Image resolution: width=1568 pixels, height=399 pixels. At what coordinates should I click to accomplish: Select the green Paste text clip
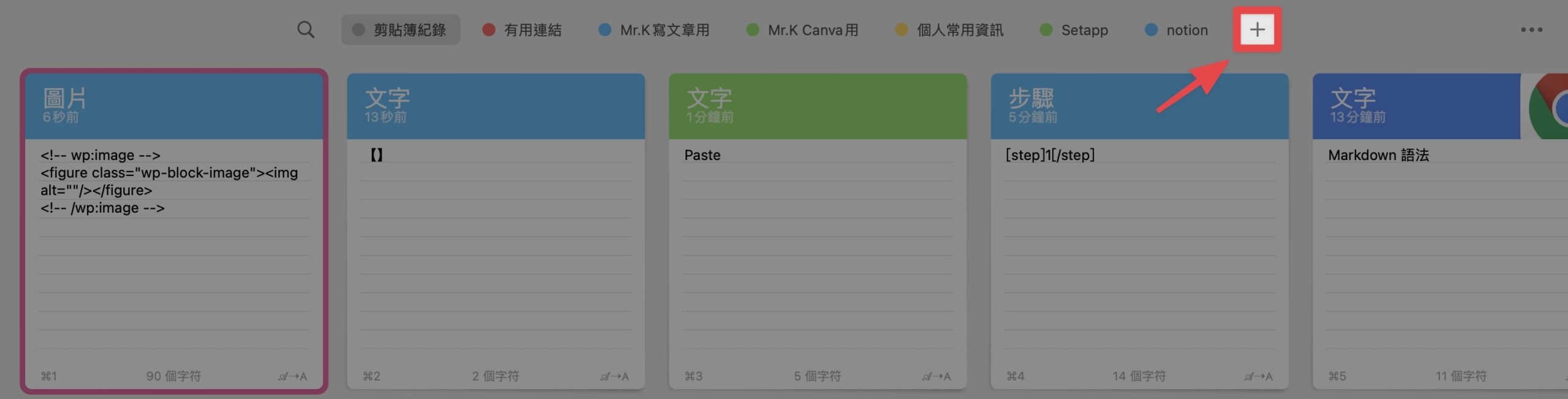coord(818,231)
